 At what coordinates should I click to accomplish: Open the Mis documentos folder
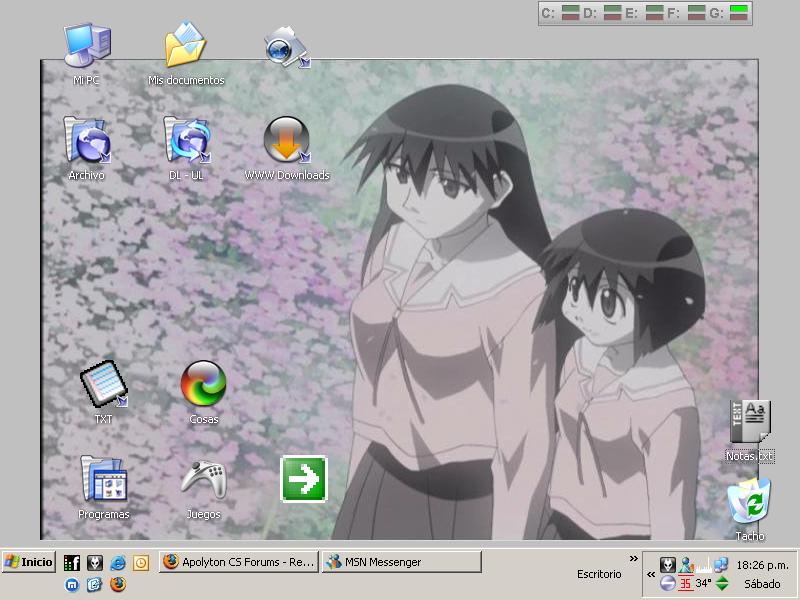186,47
